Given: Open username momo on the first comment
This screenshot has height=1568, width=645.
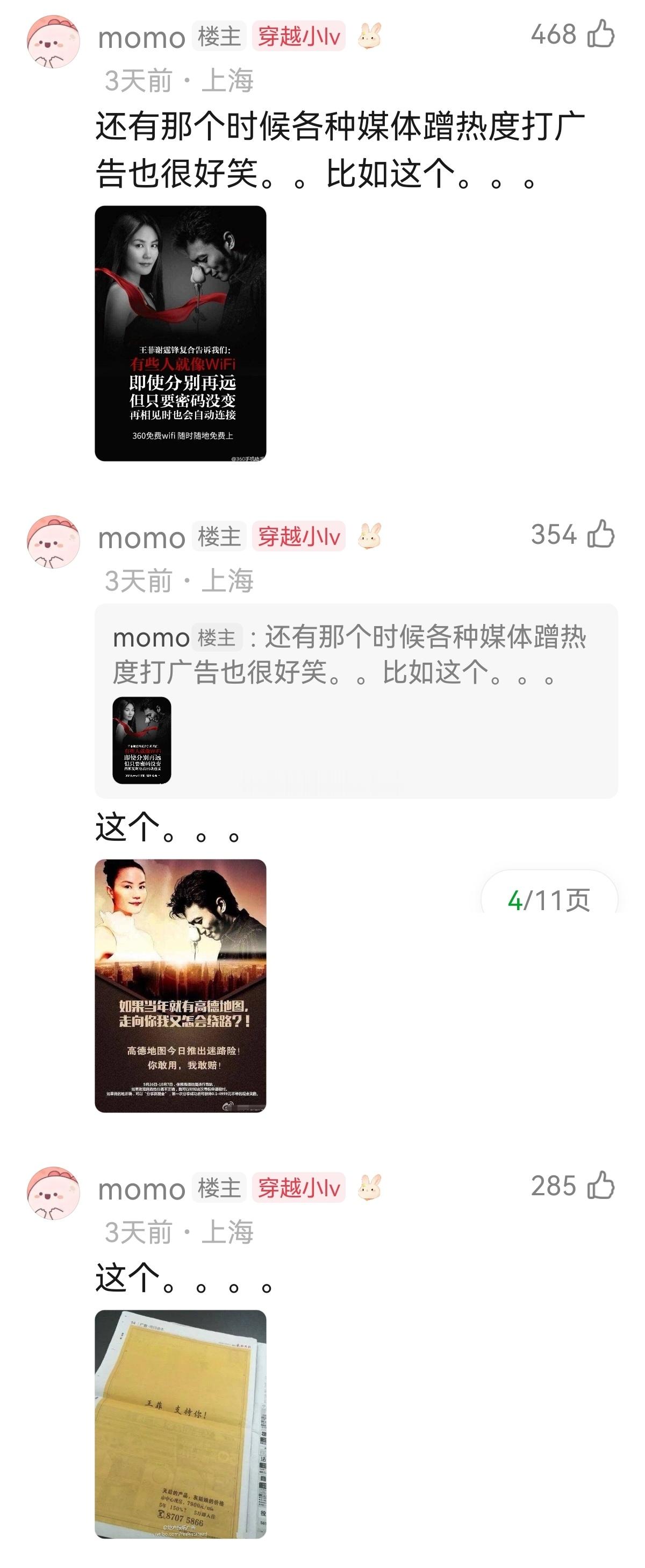Looking at the screenshot, I should pos(142,38).
